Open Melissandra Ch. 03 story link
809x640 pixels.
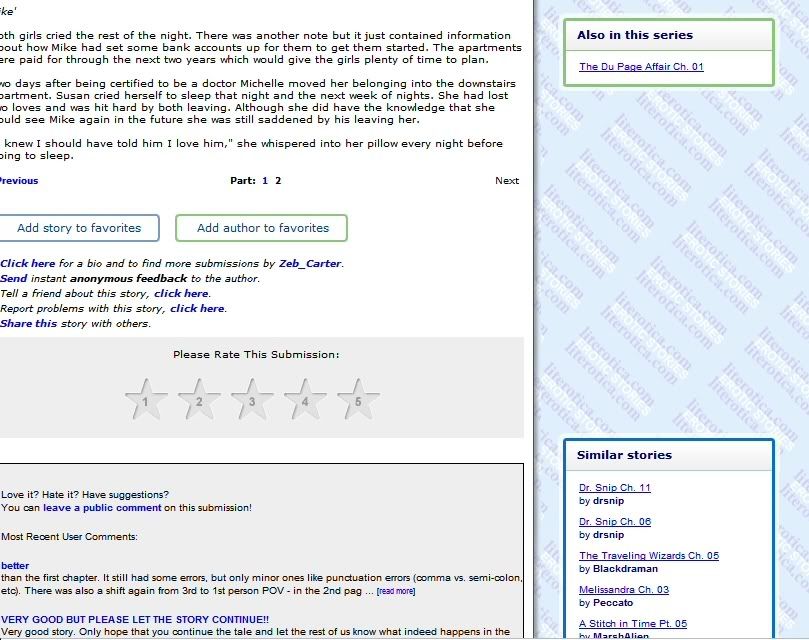pyautogui.click(x=623, y=590)
